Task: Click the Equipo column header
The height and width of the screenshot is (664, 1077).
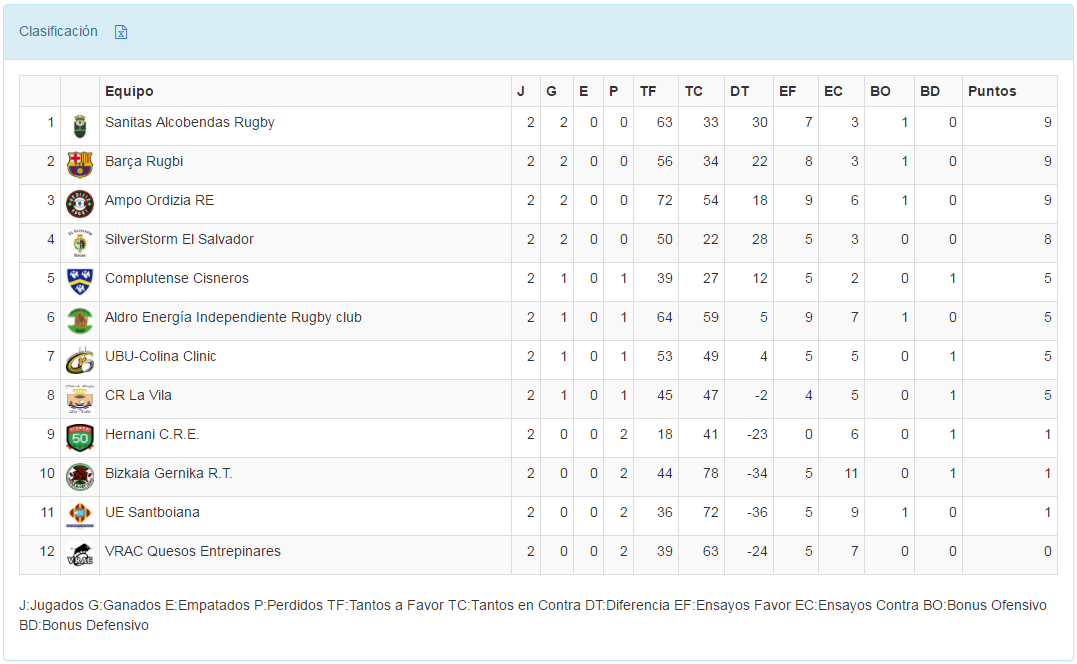Action: click(129, 91)
